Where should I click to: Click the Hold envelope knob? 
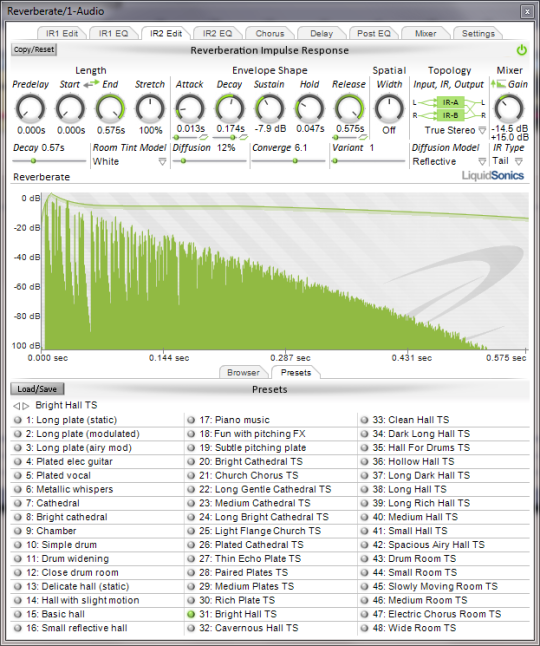[310, 109]
